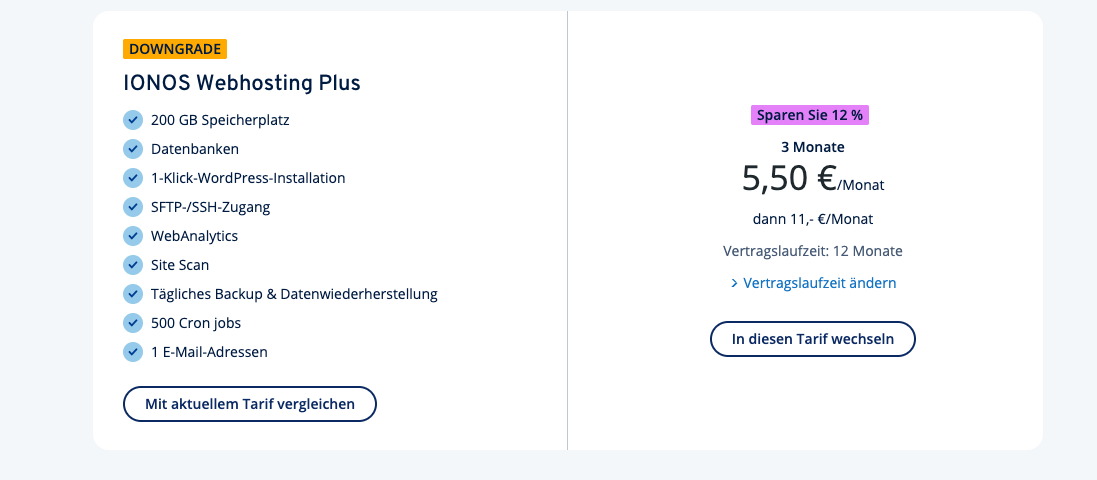Image resolution: width=1097 pixels, height=480 pixels.
Task: Click checkmark icon for Tägliches Backup
Action: 133,294
